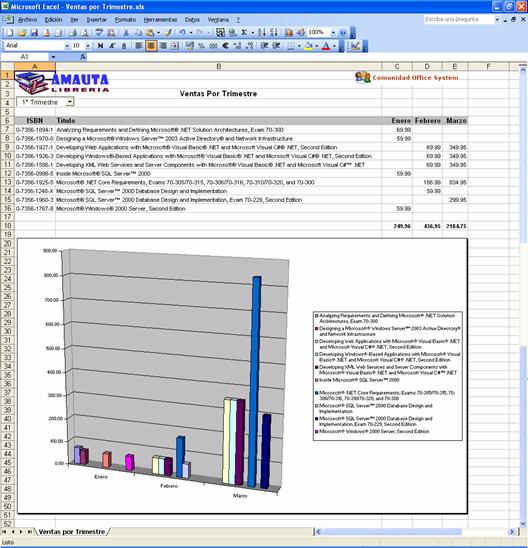Go to the first sheet with the tab navigation arrow
Viewport: 528px width, 548px height.
[4, 532]
